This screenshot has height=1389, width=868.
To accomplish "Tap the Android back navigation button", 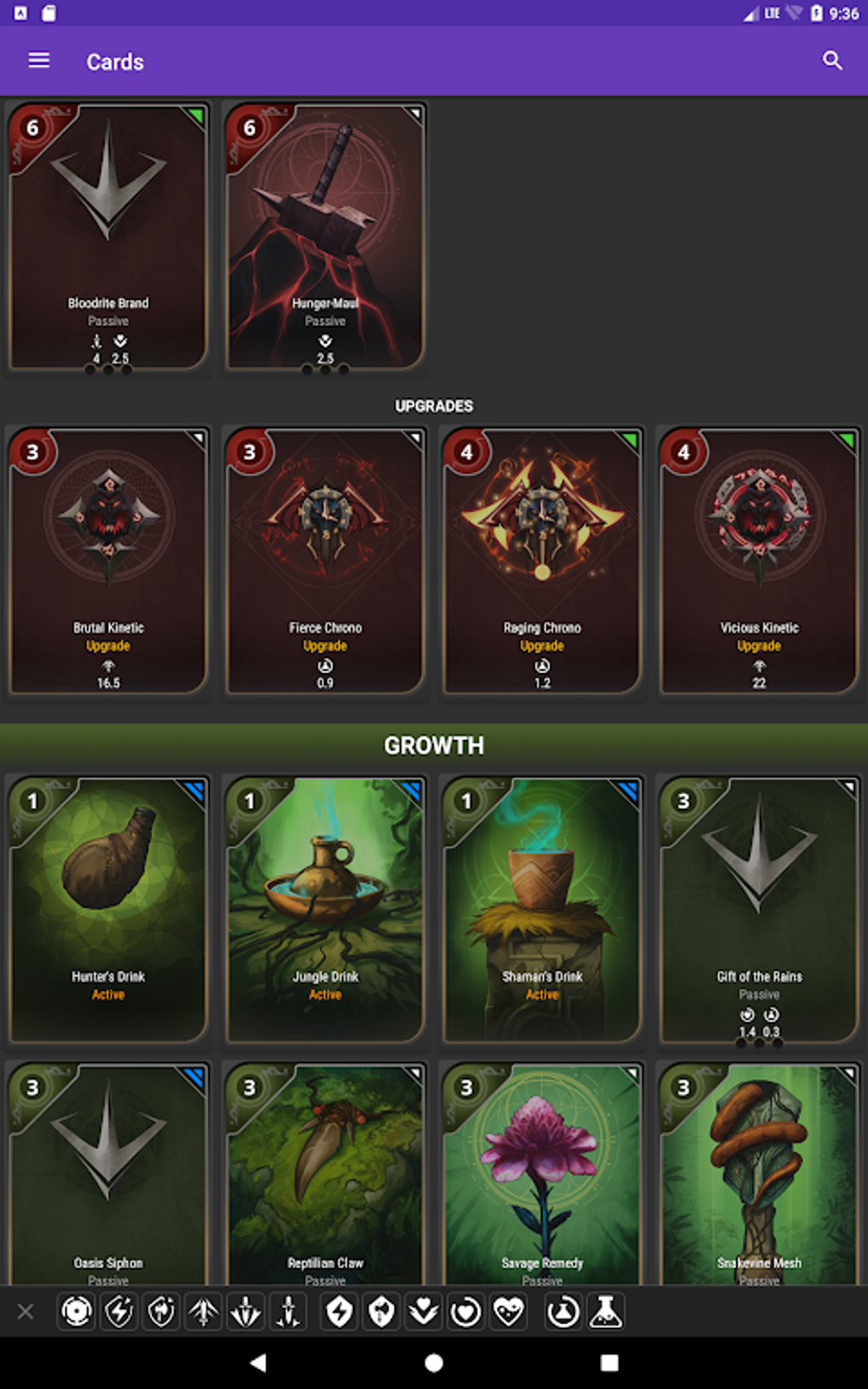I will (258, 1363).
